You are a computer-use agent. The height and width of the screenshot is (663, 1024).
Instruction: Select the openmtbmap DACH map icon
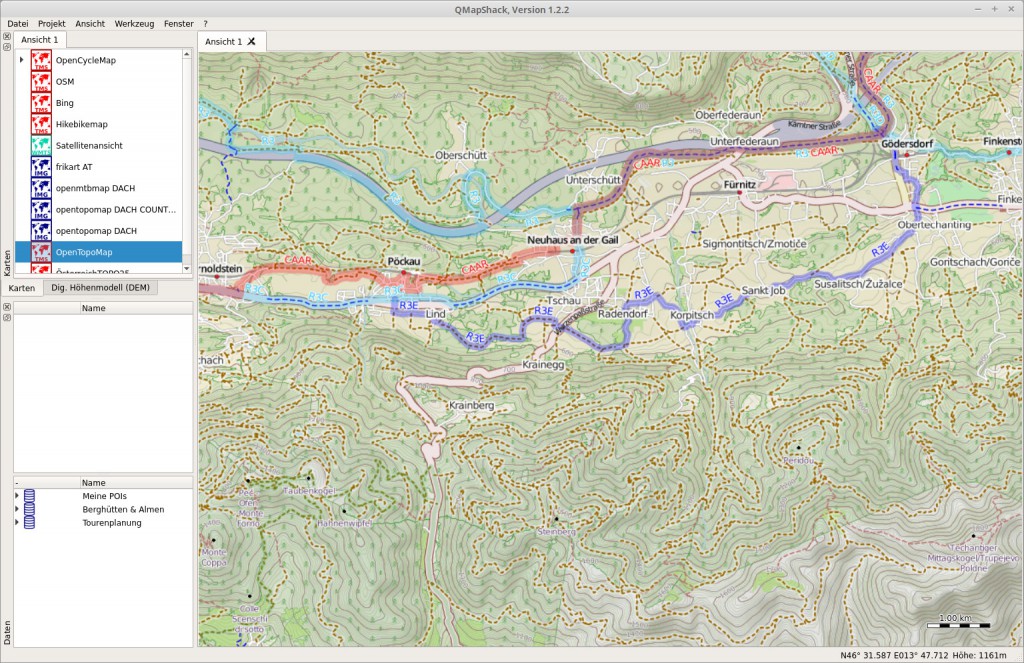(x=42, y=188)
